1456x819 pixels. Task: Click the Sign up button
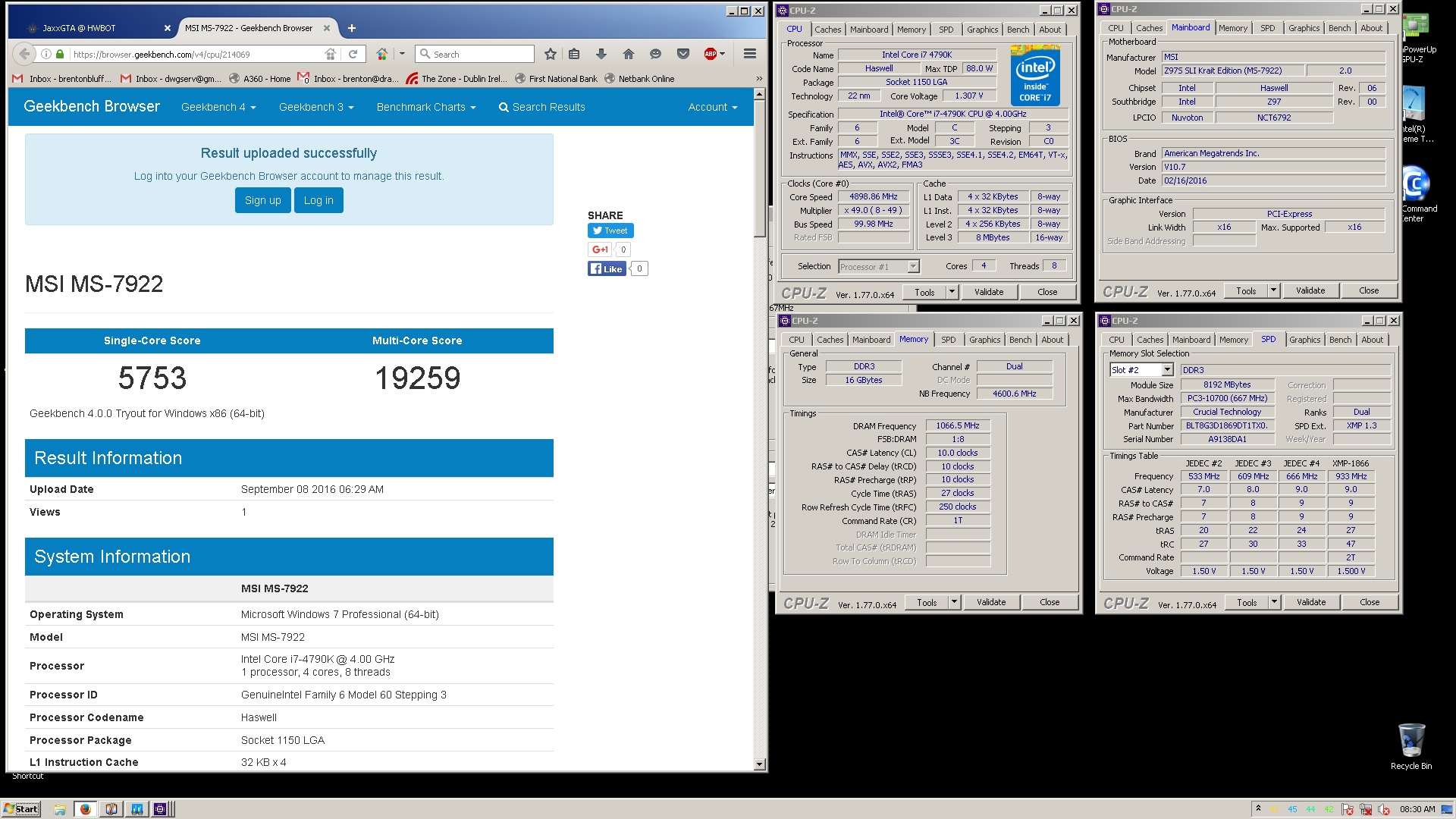click(262, 200)
